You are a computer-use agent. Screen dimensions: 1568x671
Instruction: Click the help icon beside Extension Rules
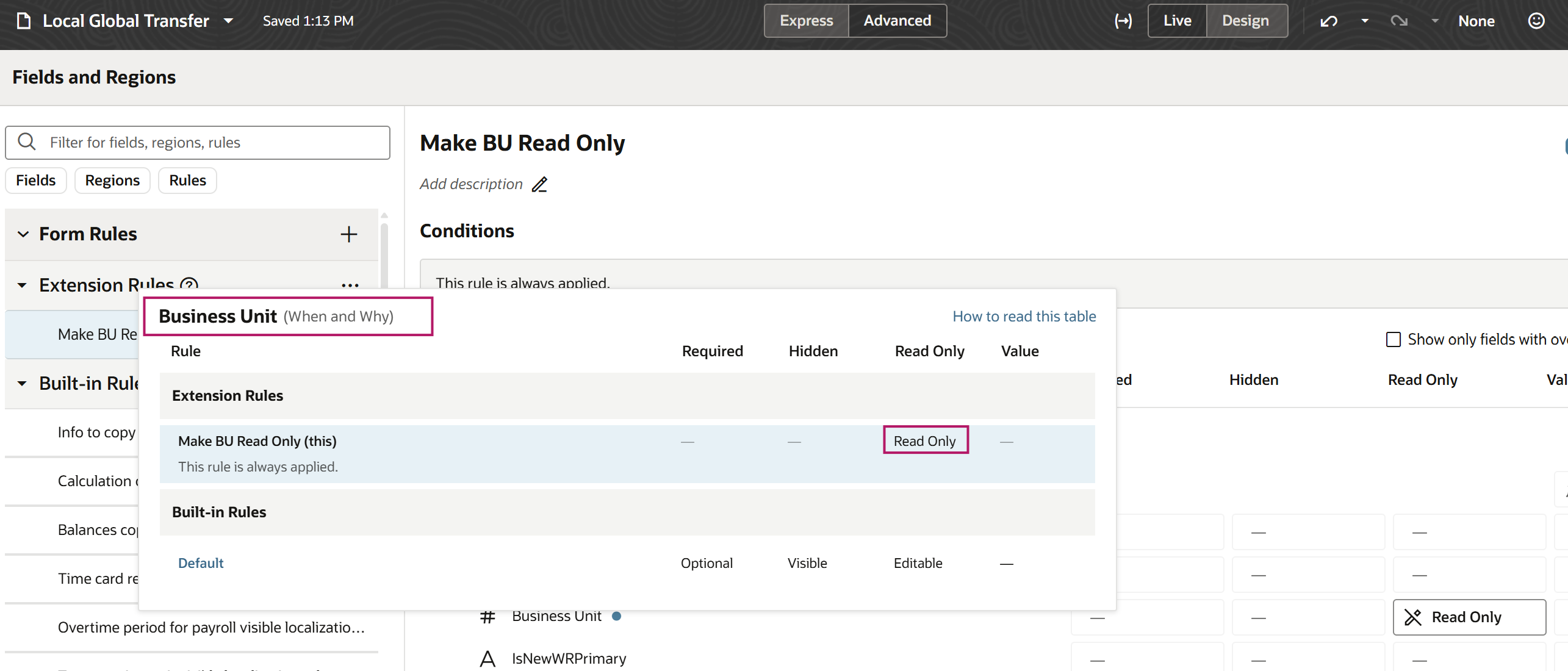189,285
